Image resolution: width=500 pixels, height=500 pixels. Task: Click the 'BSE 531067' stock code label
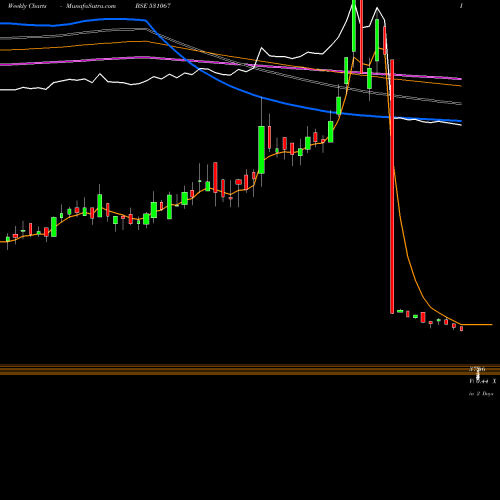153,6
